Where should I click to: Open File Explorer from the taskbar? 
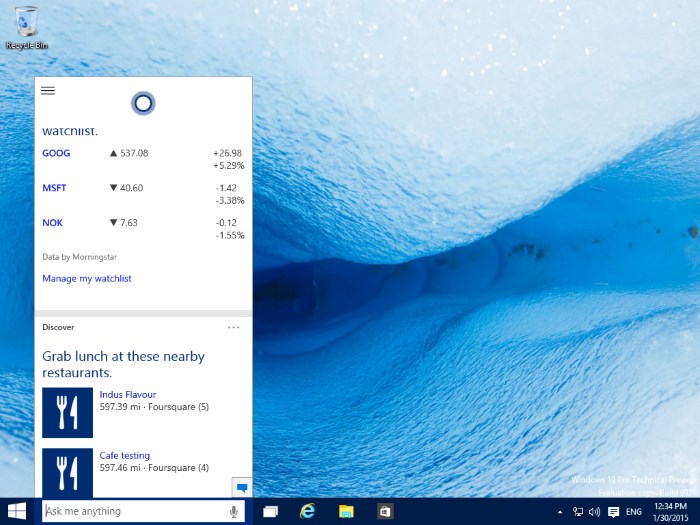[346, 512]
